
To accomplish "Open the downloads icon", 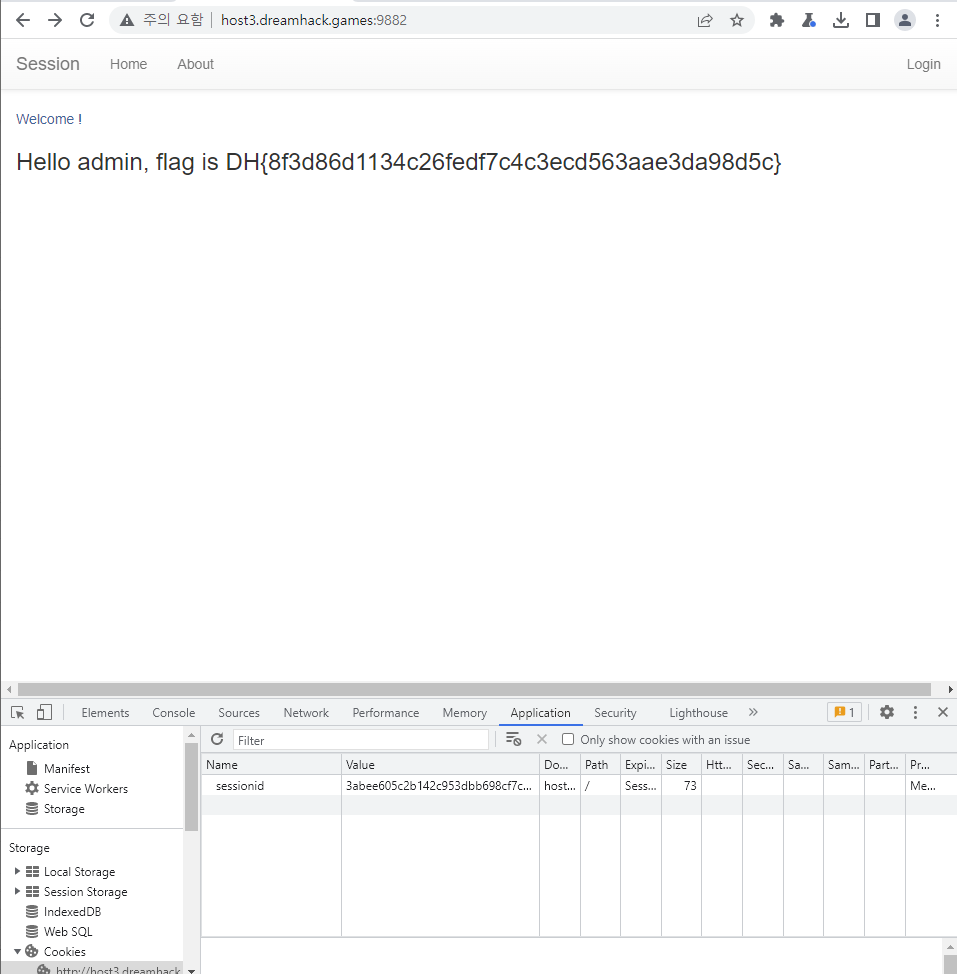I will tap(841, 20).
